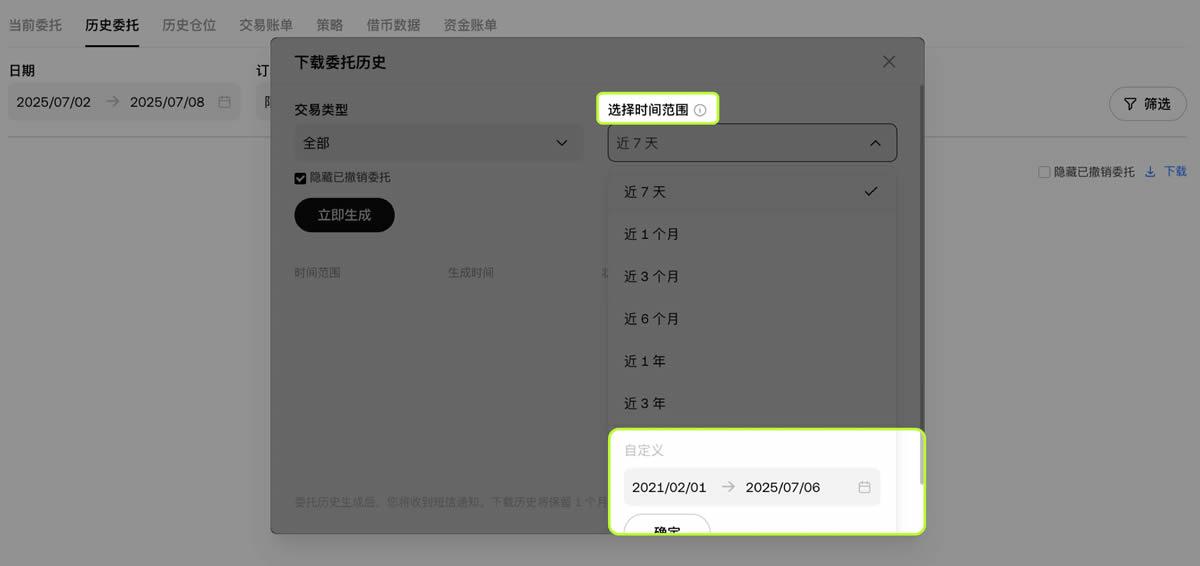Click the calendar icon in custom date range

click(x=864, y=487)
